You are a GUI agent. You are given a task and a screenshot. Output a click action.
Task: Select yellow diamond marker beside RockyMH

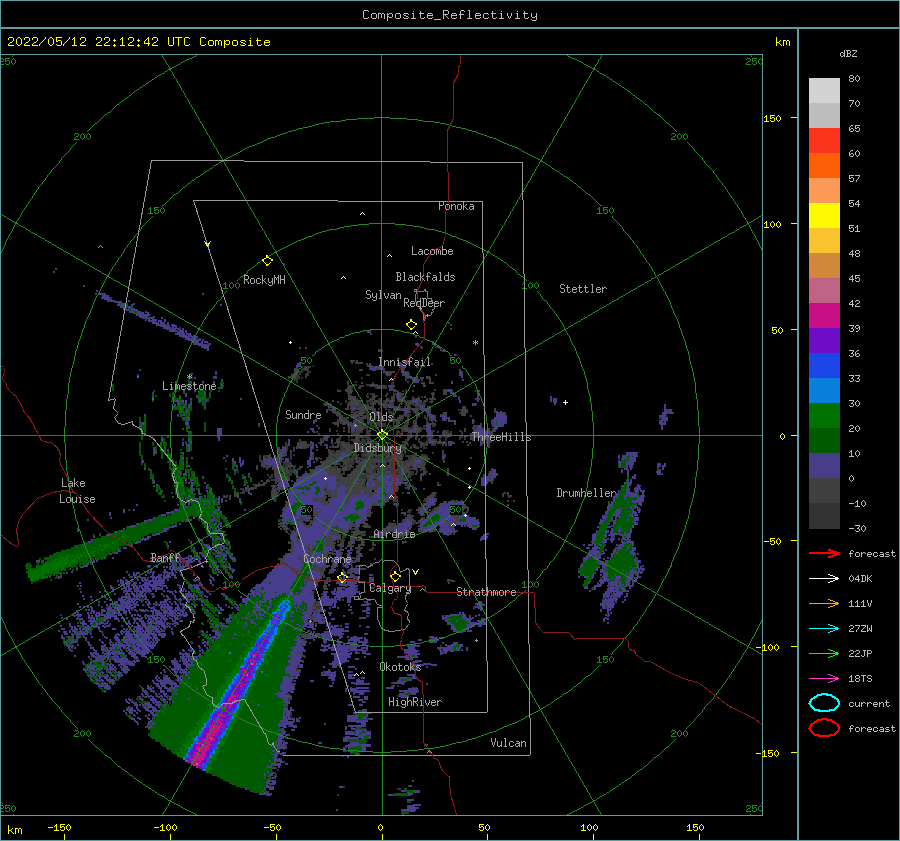267,261
